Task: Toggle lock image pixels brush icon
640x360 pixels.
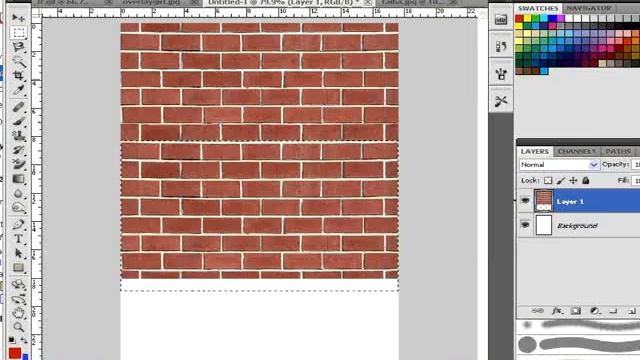Action: (560, 180)
